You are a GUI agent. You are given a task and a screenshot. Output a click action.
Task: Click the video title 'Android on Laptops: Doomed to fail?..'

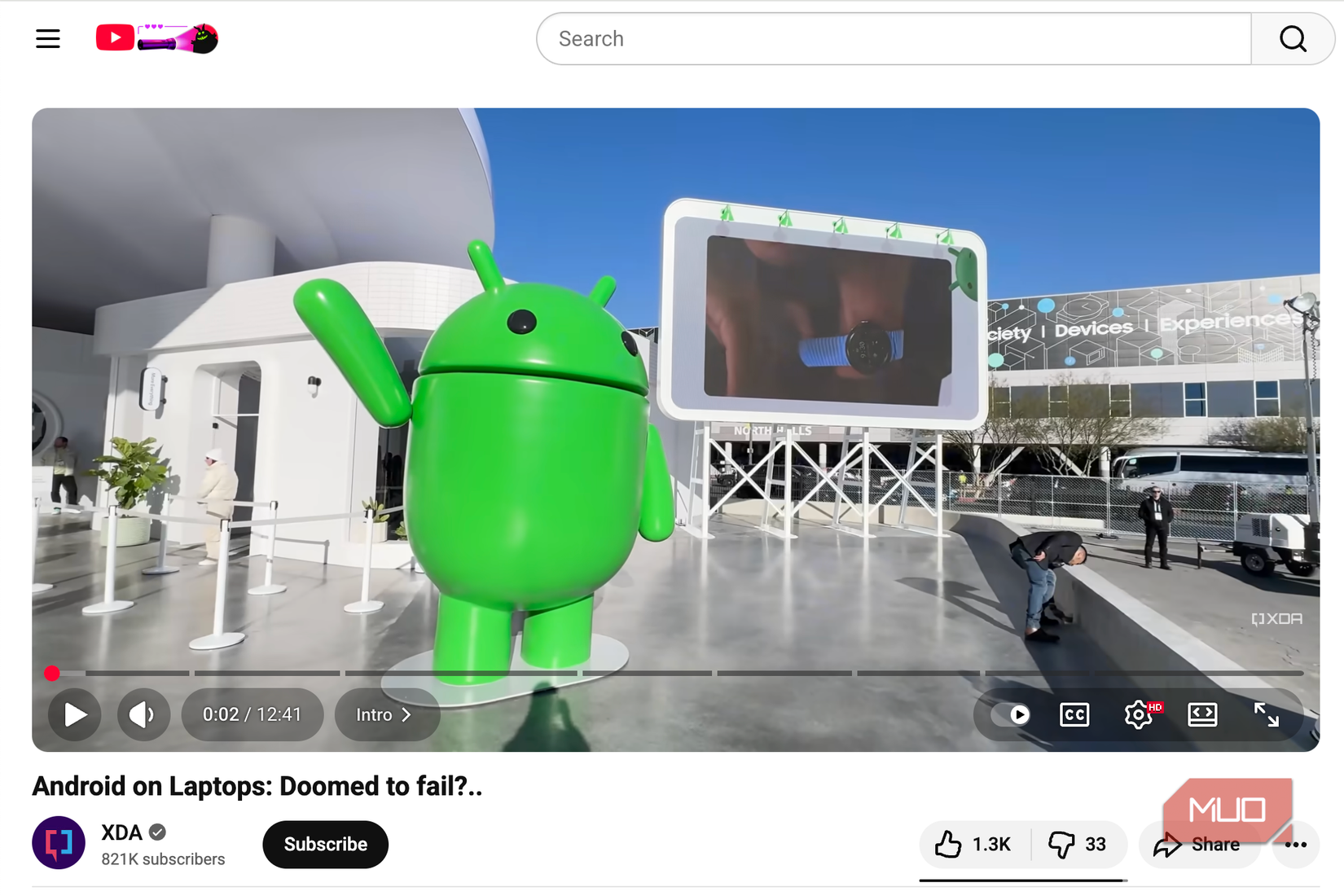point(257,786)
